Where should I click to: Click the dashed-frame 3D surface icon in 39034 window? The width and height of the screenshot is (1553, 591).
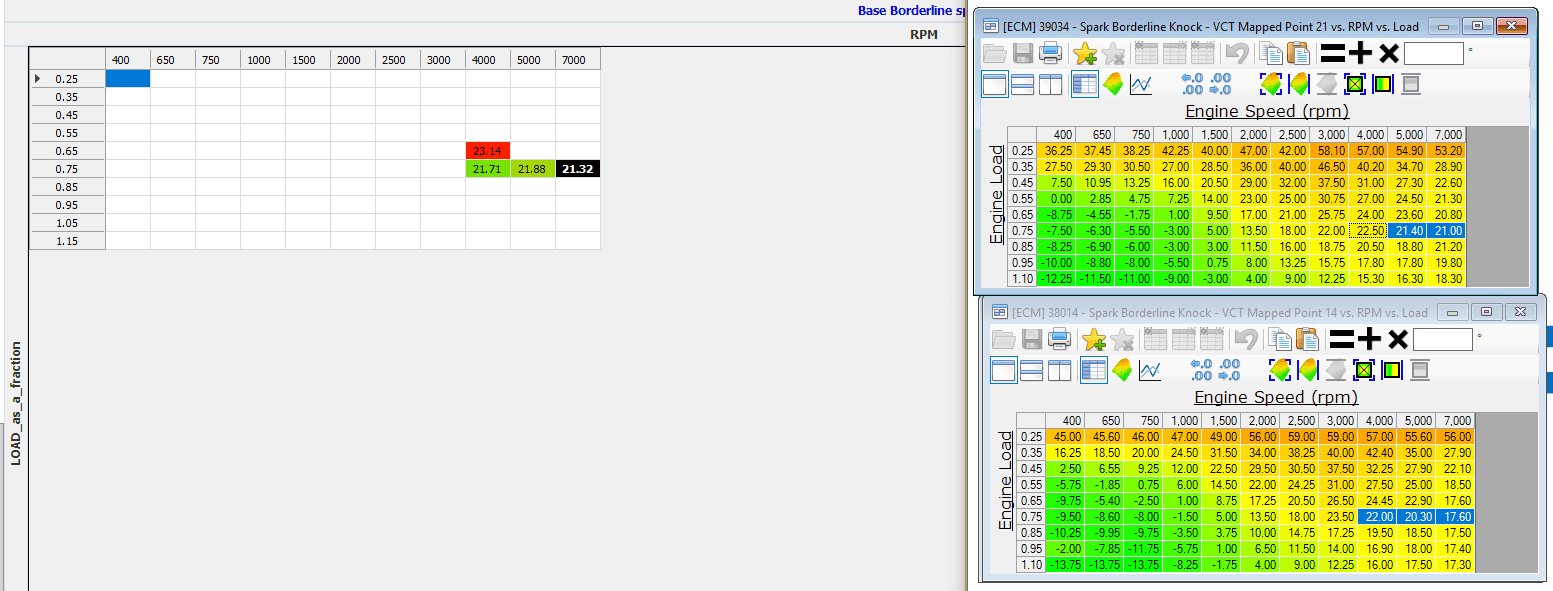point(1270,85)
